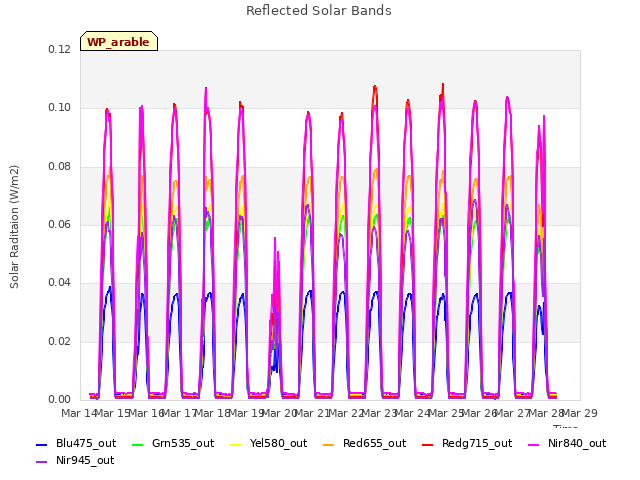Screen dimensions: 640x480
Task: Click the 0.06 y-axis tick label
Action: coord(60,224)
